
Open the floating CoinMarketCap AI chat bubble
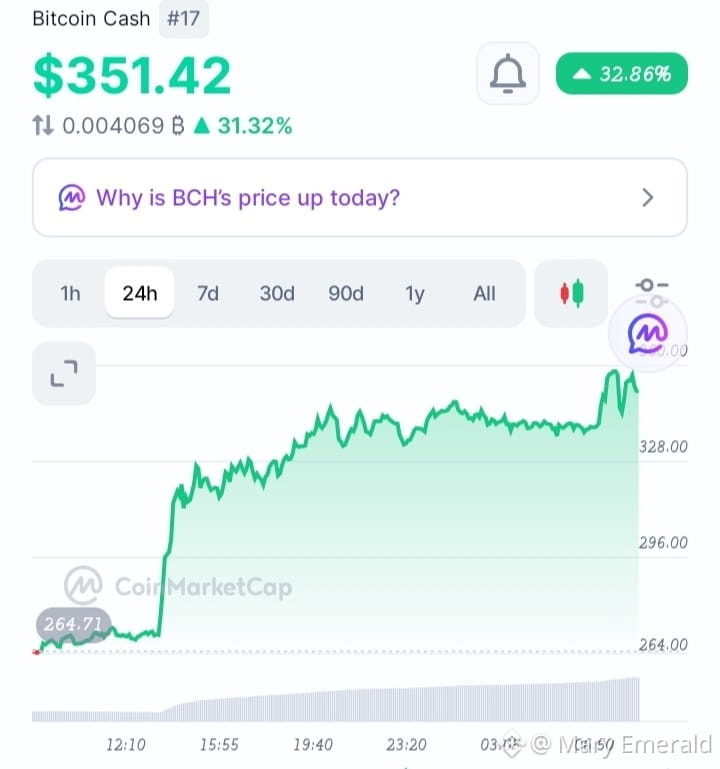647,333
